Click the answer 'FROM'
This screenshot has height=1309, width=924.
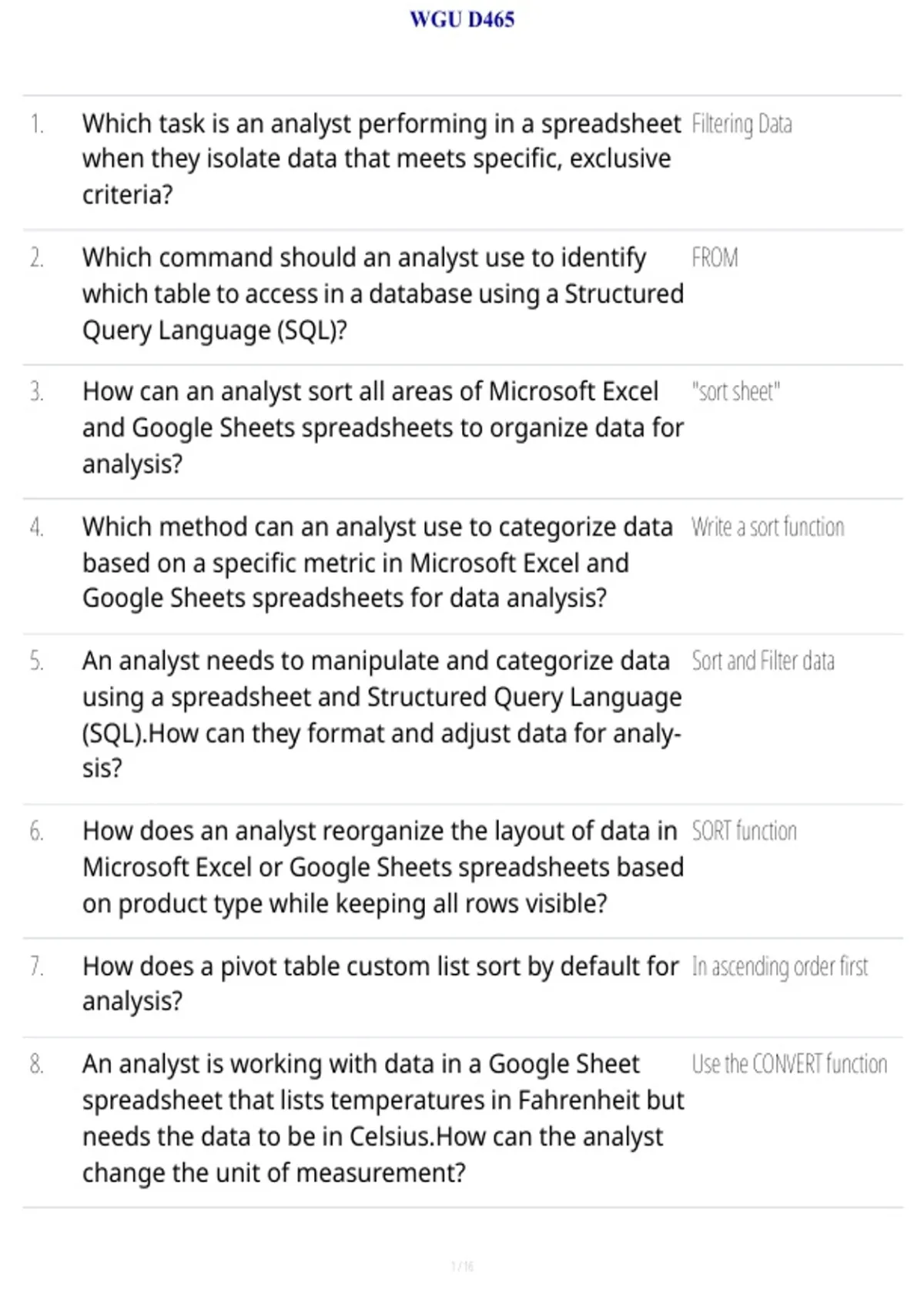click(x=715, y=258)
